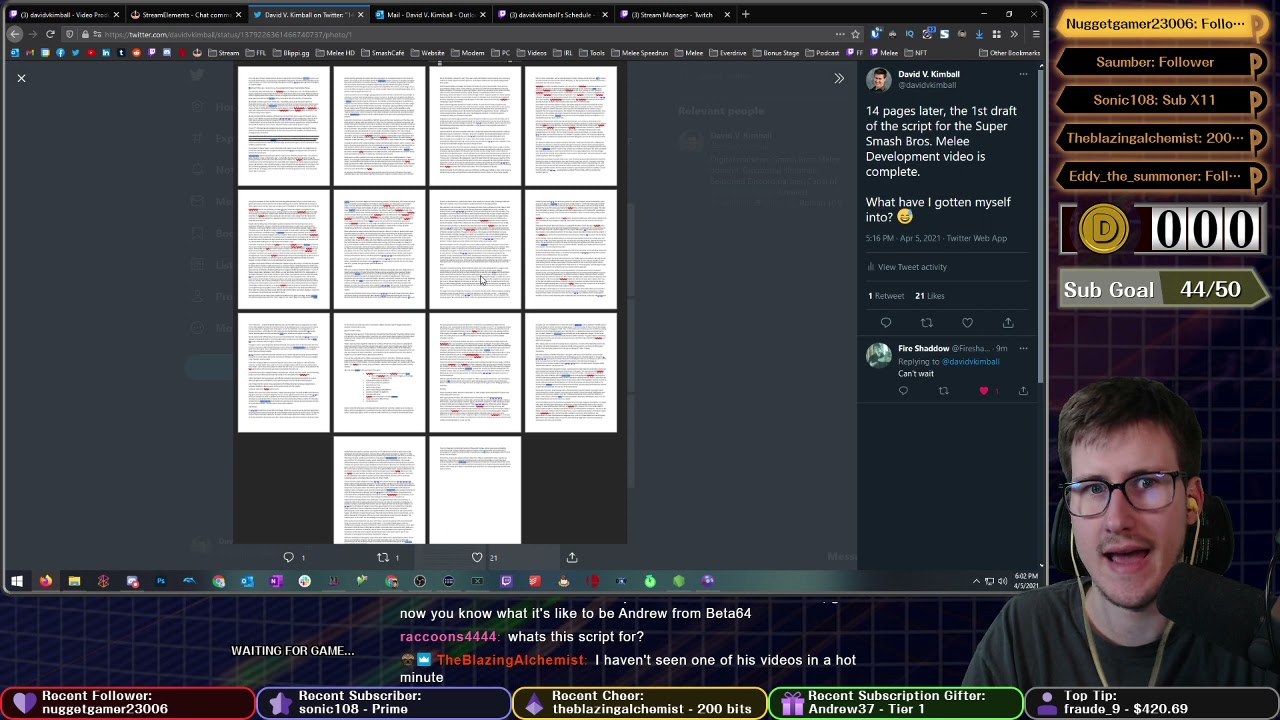Screen dimensions: 1280x720
Task: Like the tweet using the sidebar heart icon
Action: 967,323
